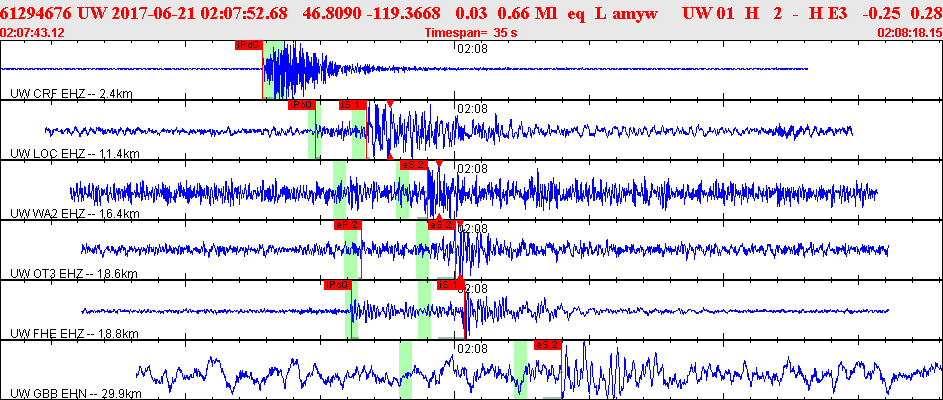Viewport: 943px width, 400px height.
Task: Select the iPc0 pick flag on FHE trace
Action: [x=337, y=285]
